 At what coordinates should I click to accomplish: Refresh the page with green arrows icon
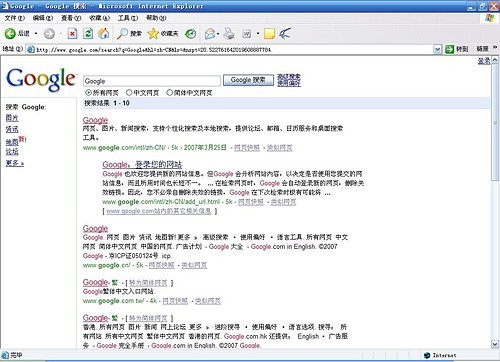point(88,33)
